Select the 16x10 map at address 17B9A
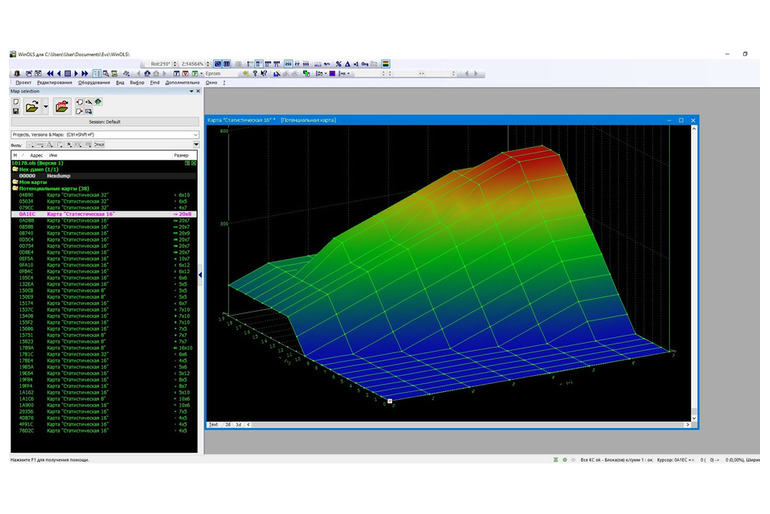 click(x=104, y=348)
